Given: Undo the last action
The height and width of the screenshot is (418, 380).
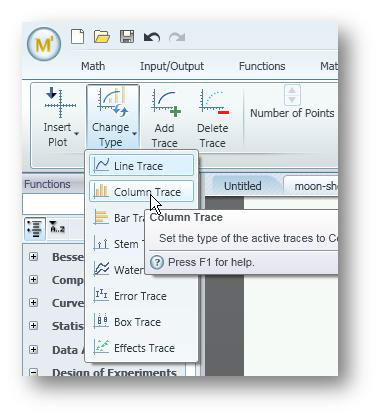Looking at the screenshot, I should pos(152,37).
